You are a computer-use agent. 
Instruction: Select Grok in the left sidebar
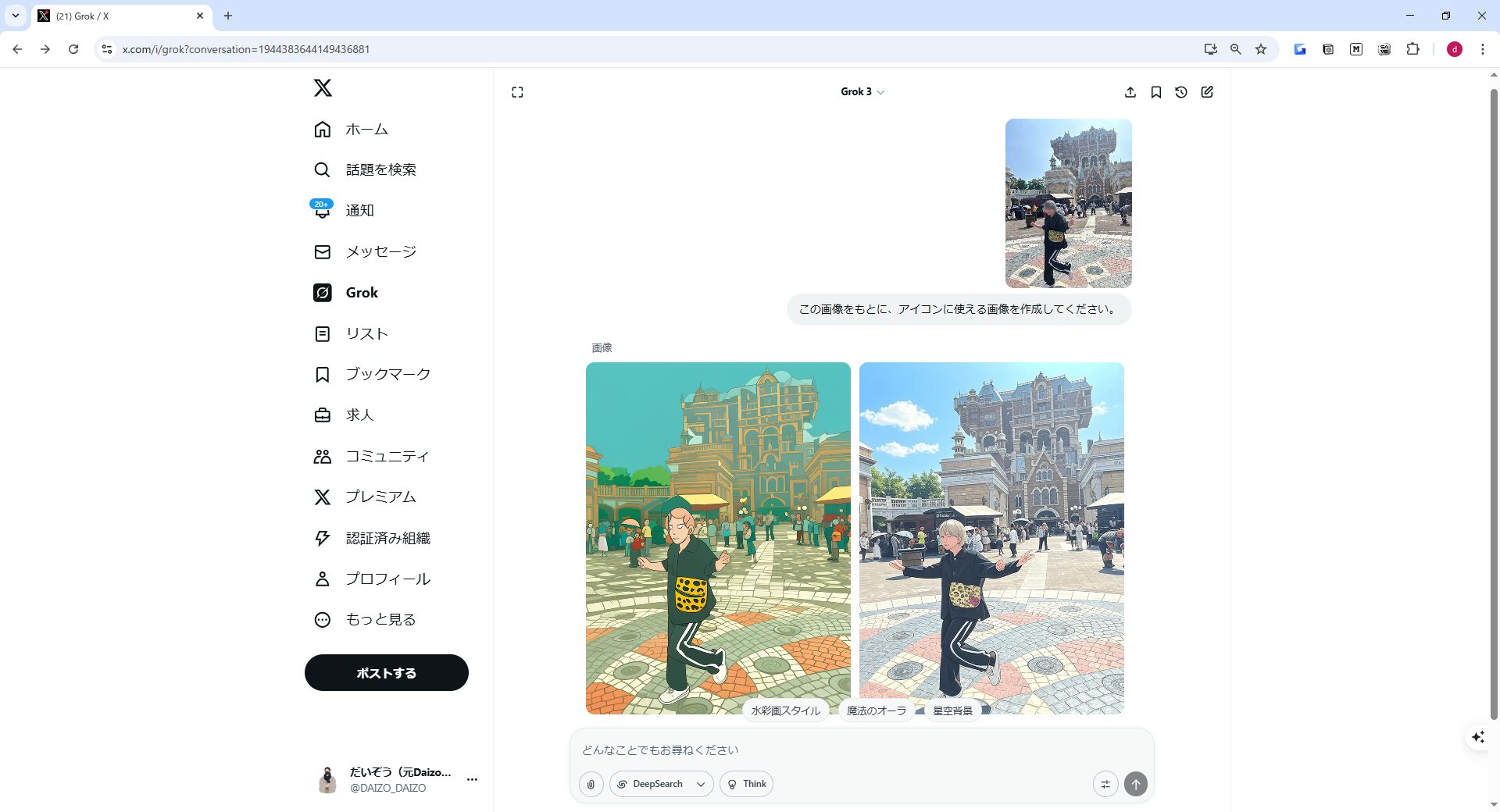point(361,292)
